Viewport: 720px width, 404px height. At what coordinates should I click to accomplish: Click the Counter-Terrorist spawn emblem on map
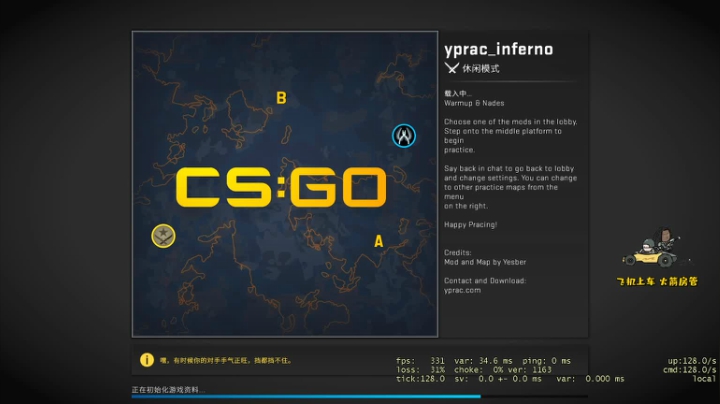[x=404, y=135]
